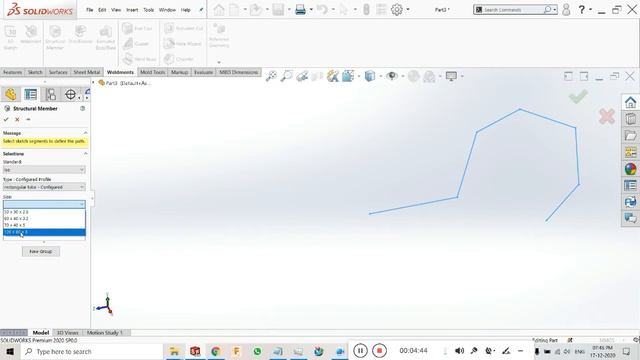Switch to the PropertyManager tab icon
Screen dimensions: 640x360
point(31,94)
